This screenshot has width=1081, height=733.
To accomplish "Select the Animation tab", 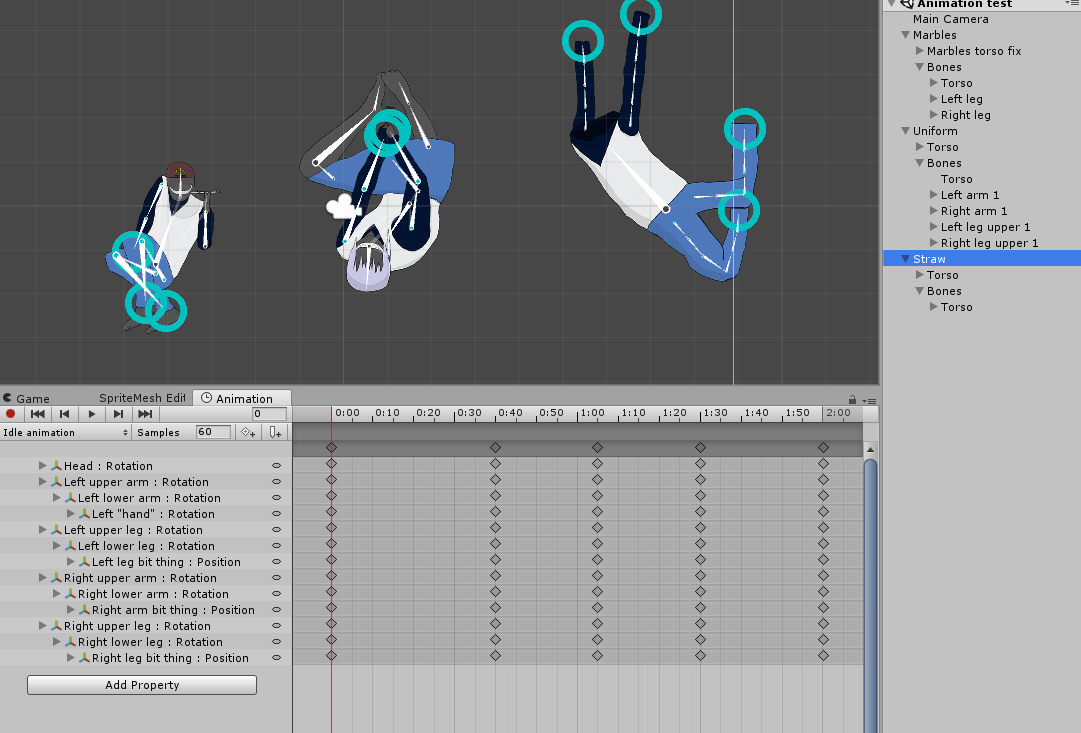I will (x=241, y=398).
